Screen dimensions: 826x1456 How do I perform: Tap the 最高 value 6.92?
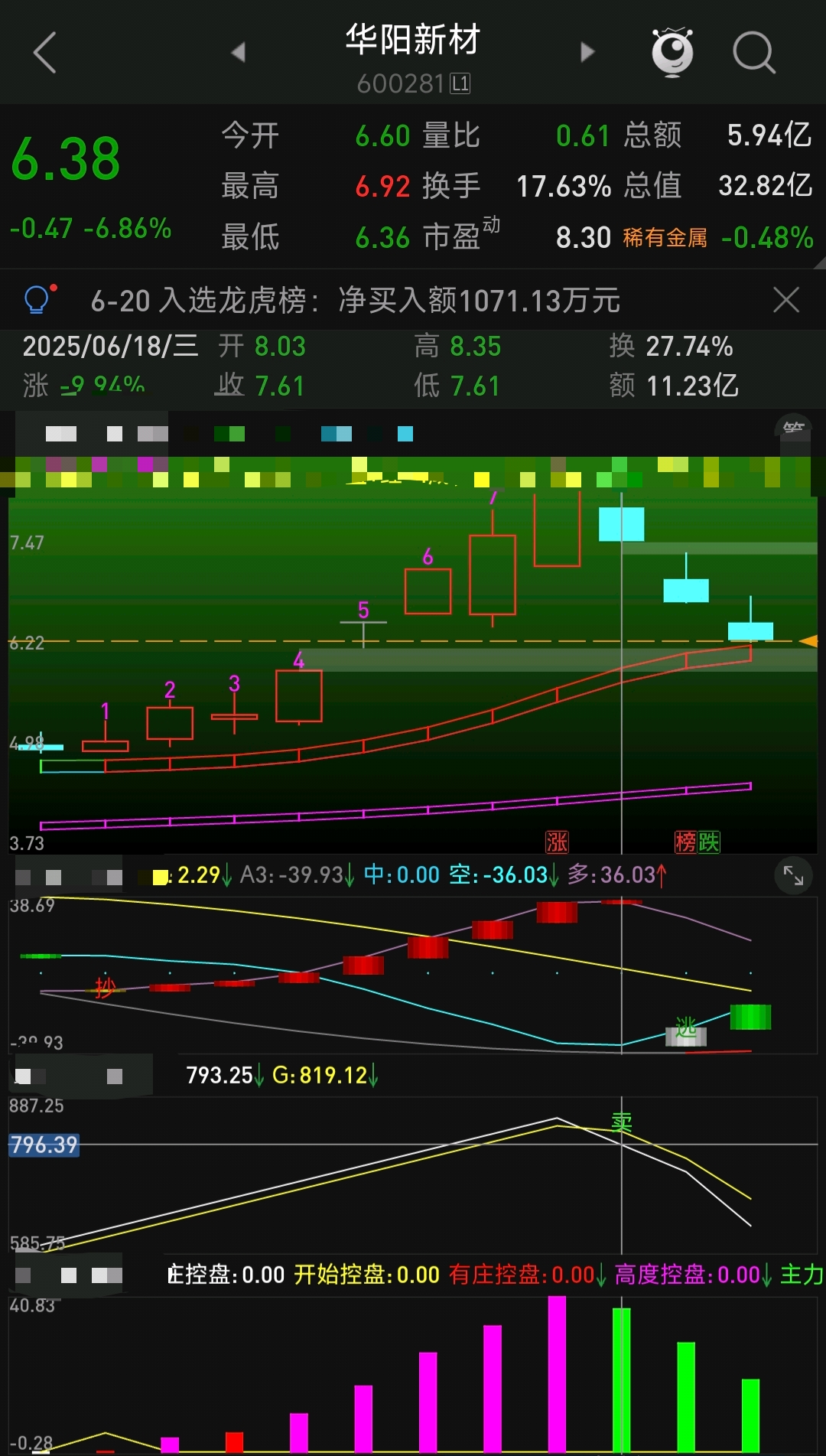383,186
